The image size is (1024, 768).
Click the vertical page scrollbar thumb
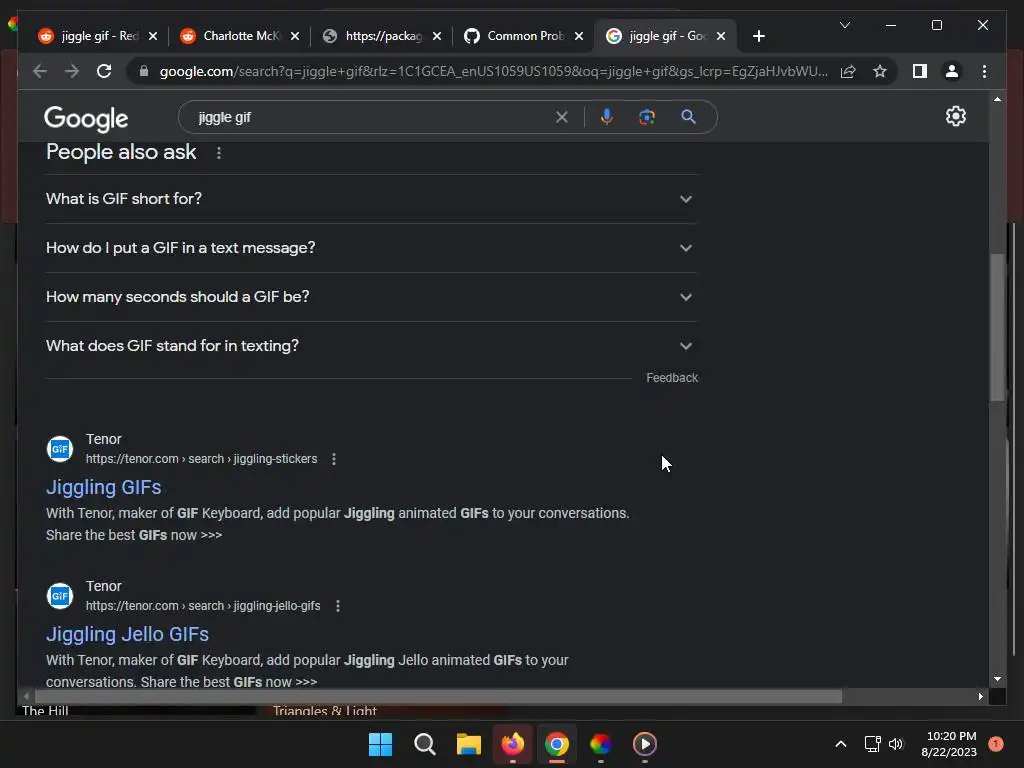click(x=997, y=327)
